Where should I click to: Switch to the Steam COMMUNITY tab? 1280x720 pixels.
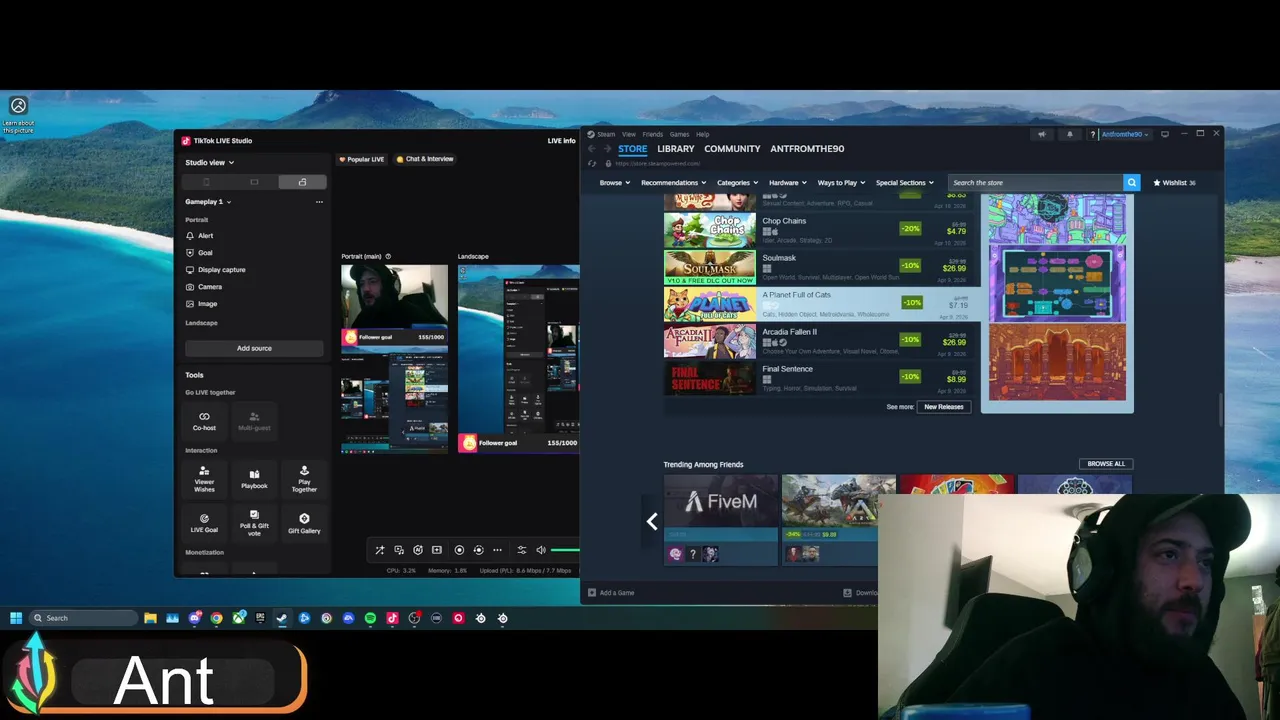[732, 149]
